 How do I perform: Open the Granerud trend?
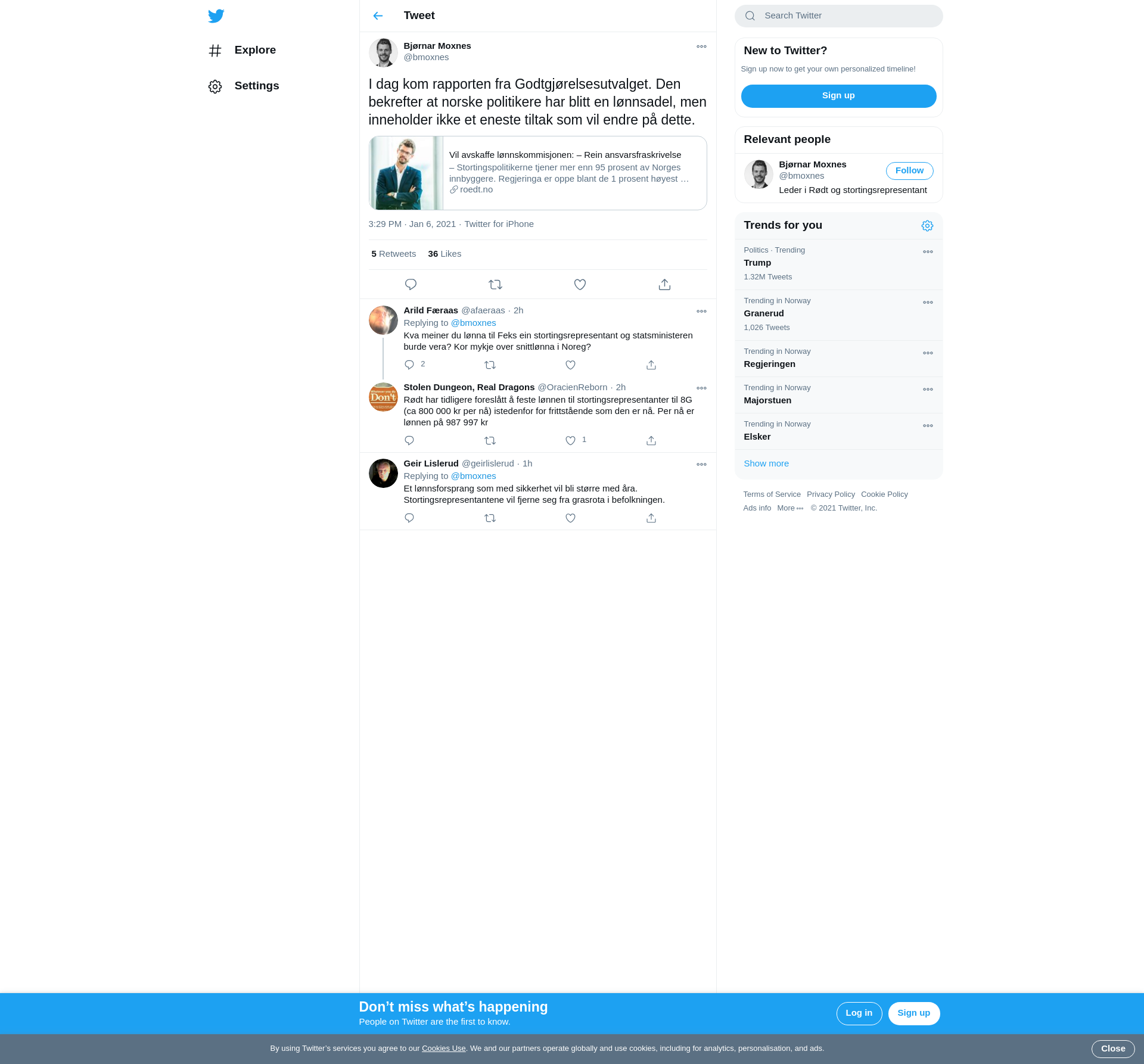point(838,315)
